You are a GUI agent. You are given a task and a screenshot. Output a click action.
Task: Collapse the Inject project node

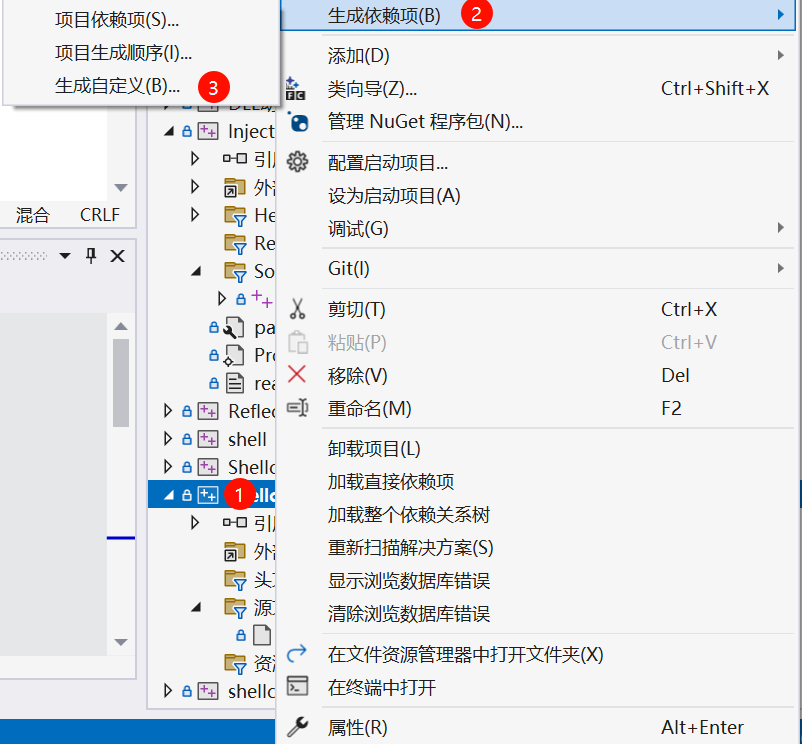169,131
